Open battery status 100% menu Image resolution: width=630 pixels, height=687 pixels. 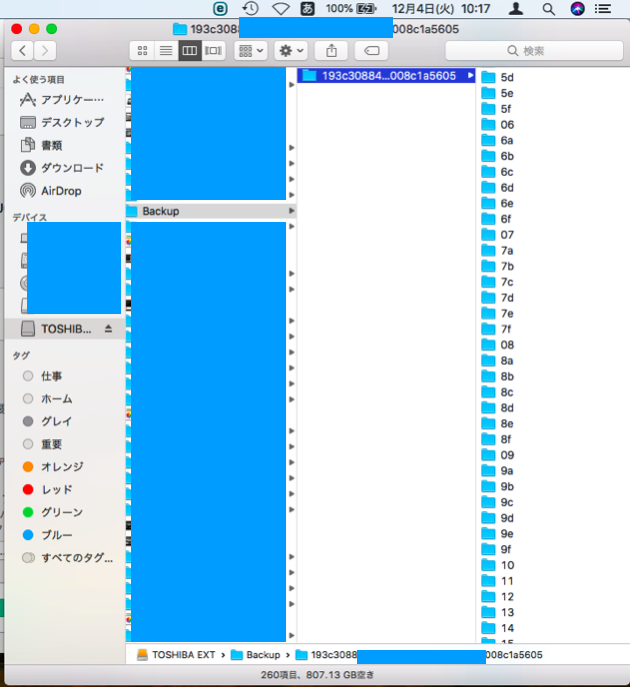(350, 8)
